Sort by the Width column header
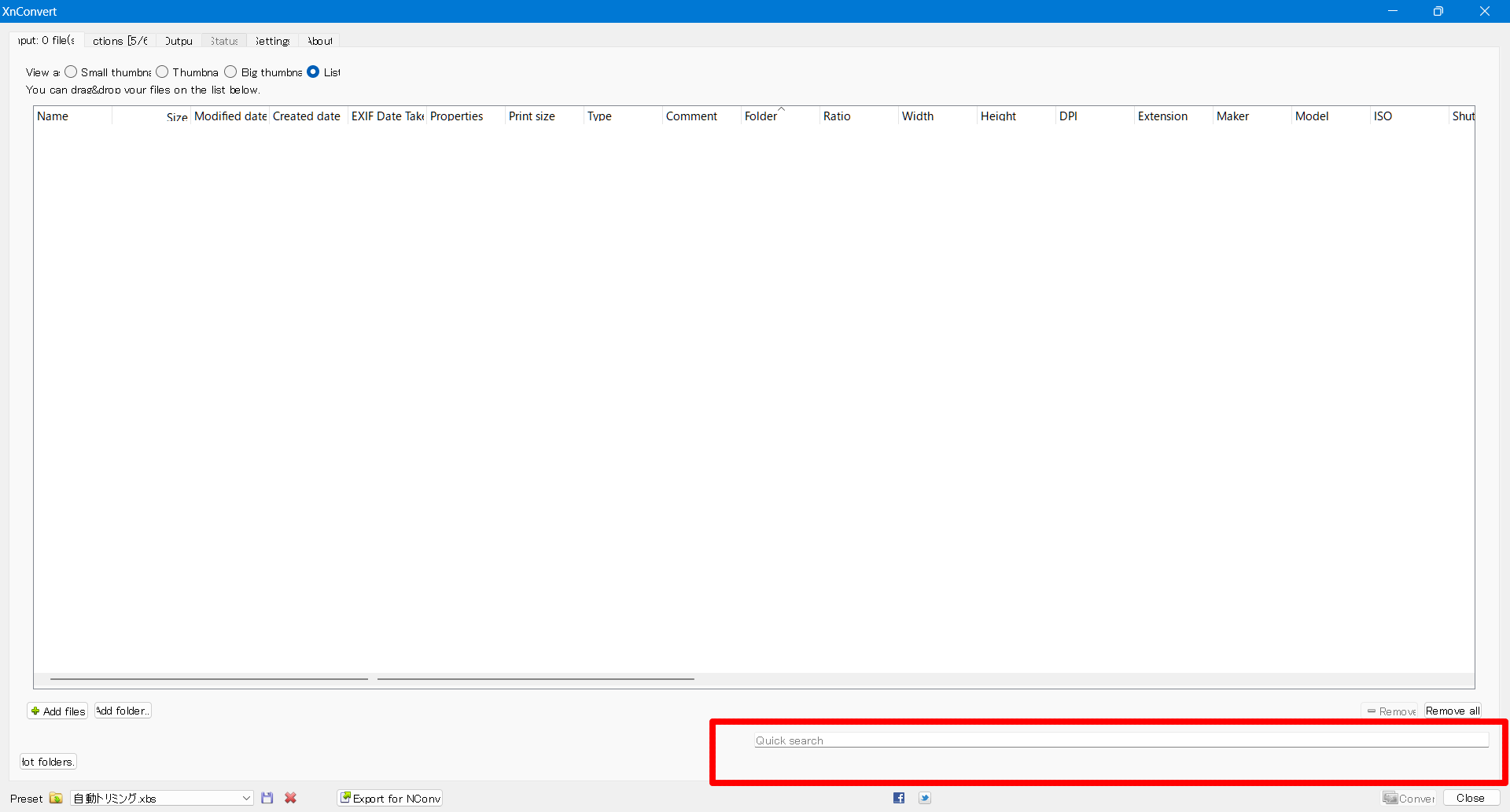Screen dimensions: 1510x812 click(938, 116)
